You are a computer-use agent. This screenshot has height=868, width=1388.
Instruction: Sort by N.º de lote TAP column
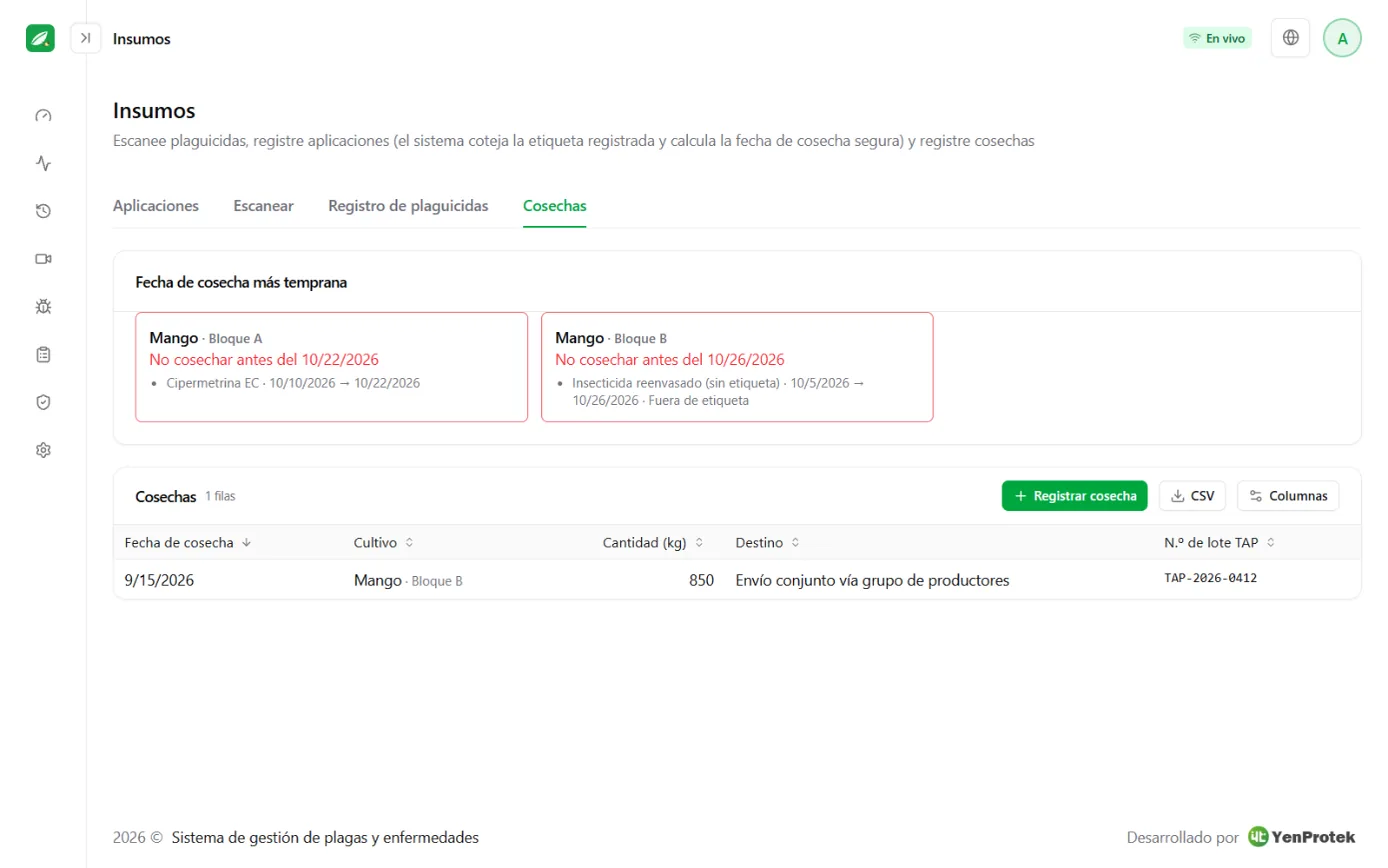(1220, 543)
